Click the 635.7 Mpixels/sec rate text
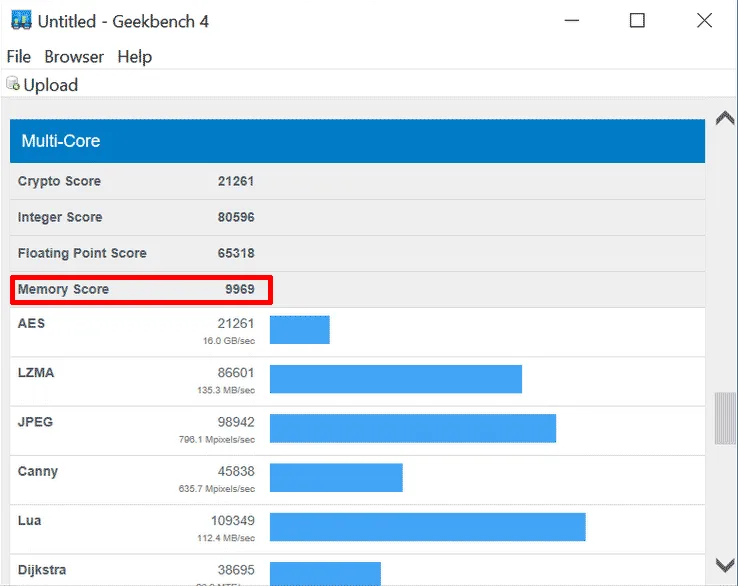738x586 pixels. [x=217, y=489]
